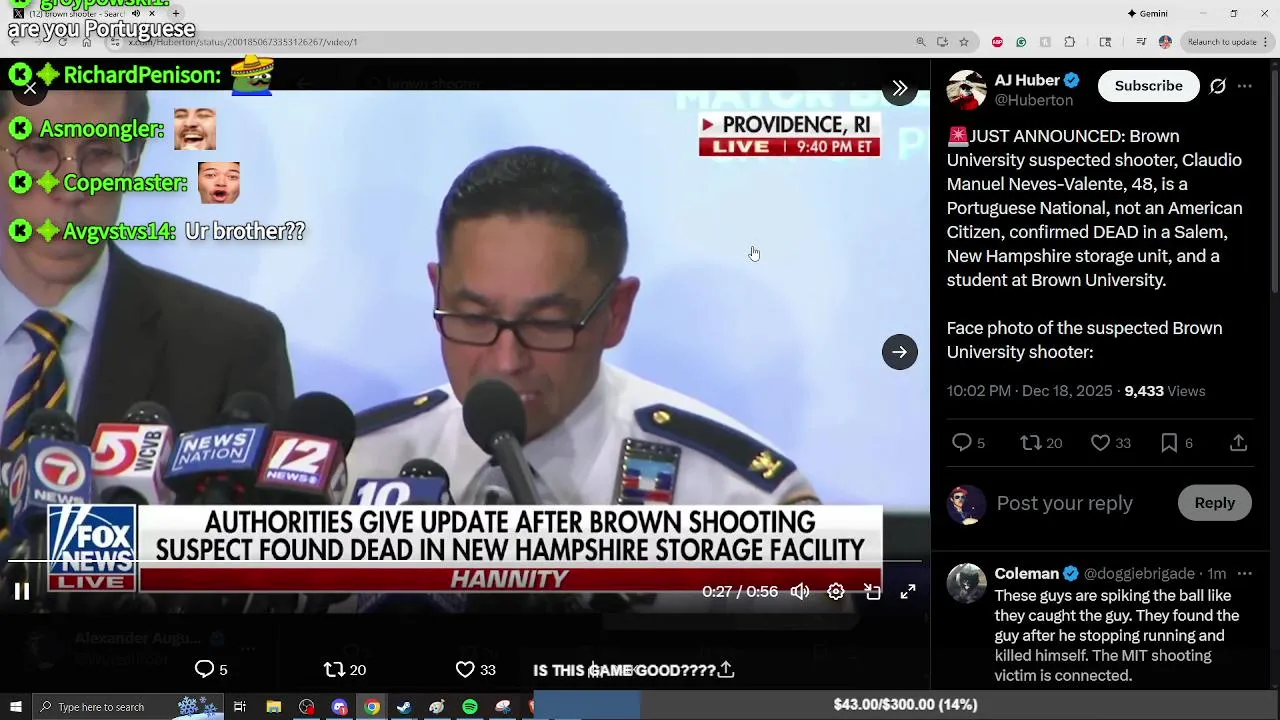The image size is (1280, 720).
Task: Open more options for AJ Huber's post
Action: 1244,86
